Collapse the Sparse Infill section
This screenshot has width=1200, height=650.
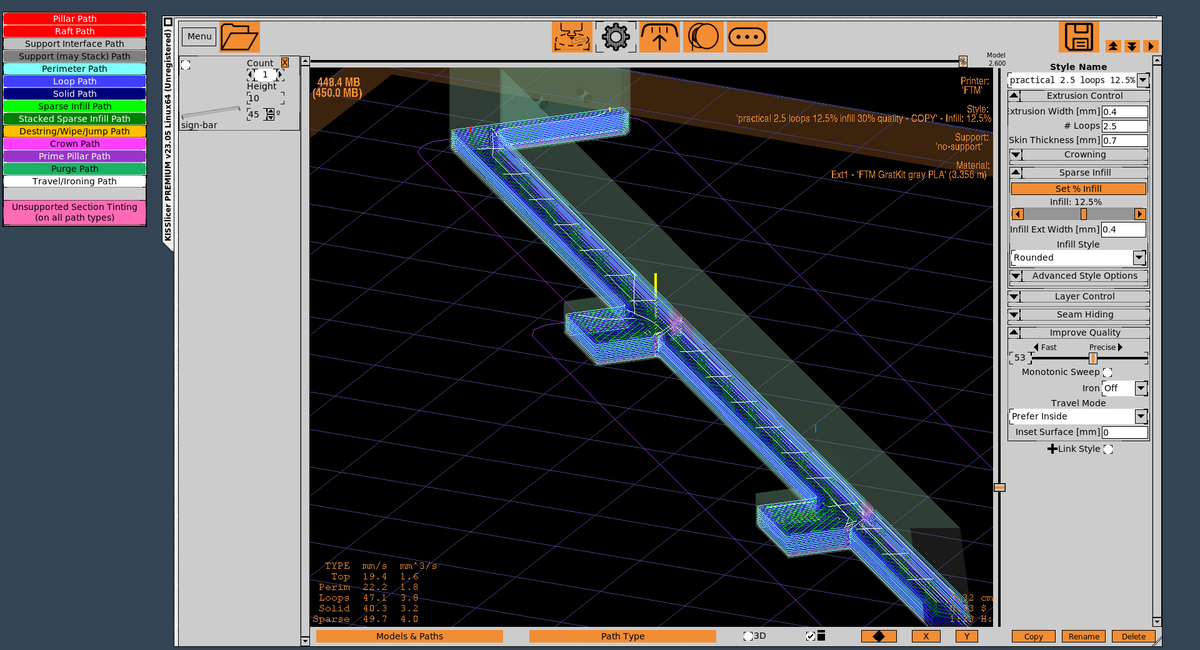pos(1015,173)
